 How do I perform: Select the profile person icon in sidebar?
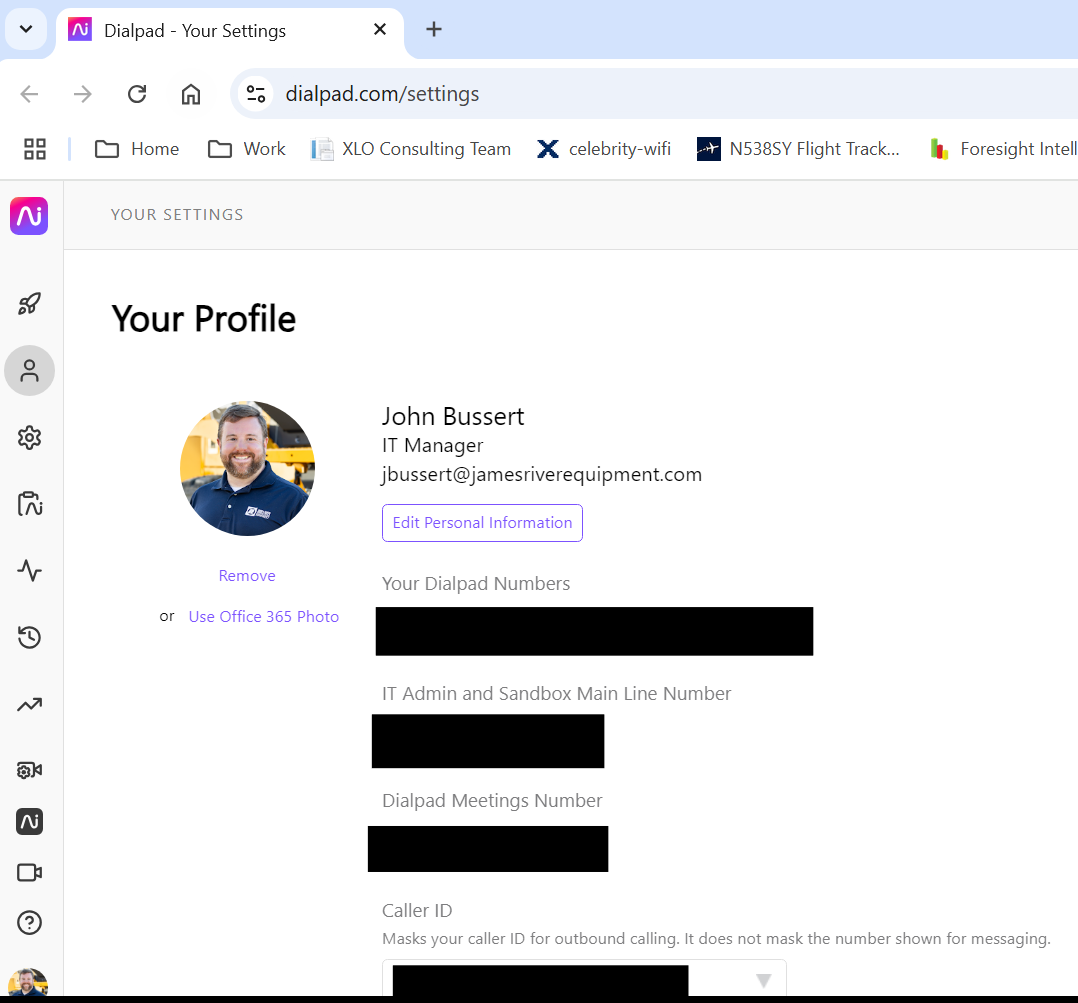[29, 371]
